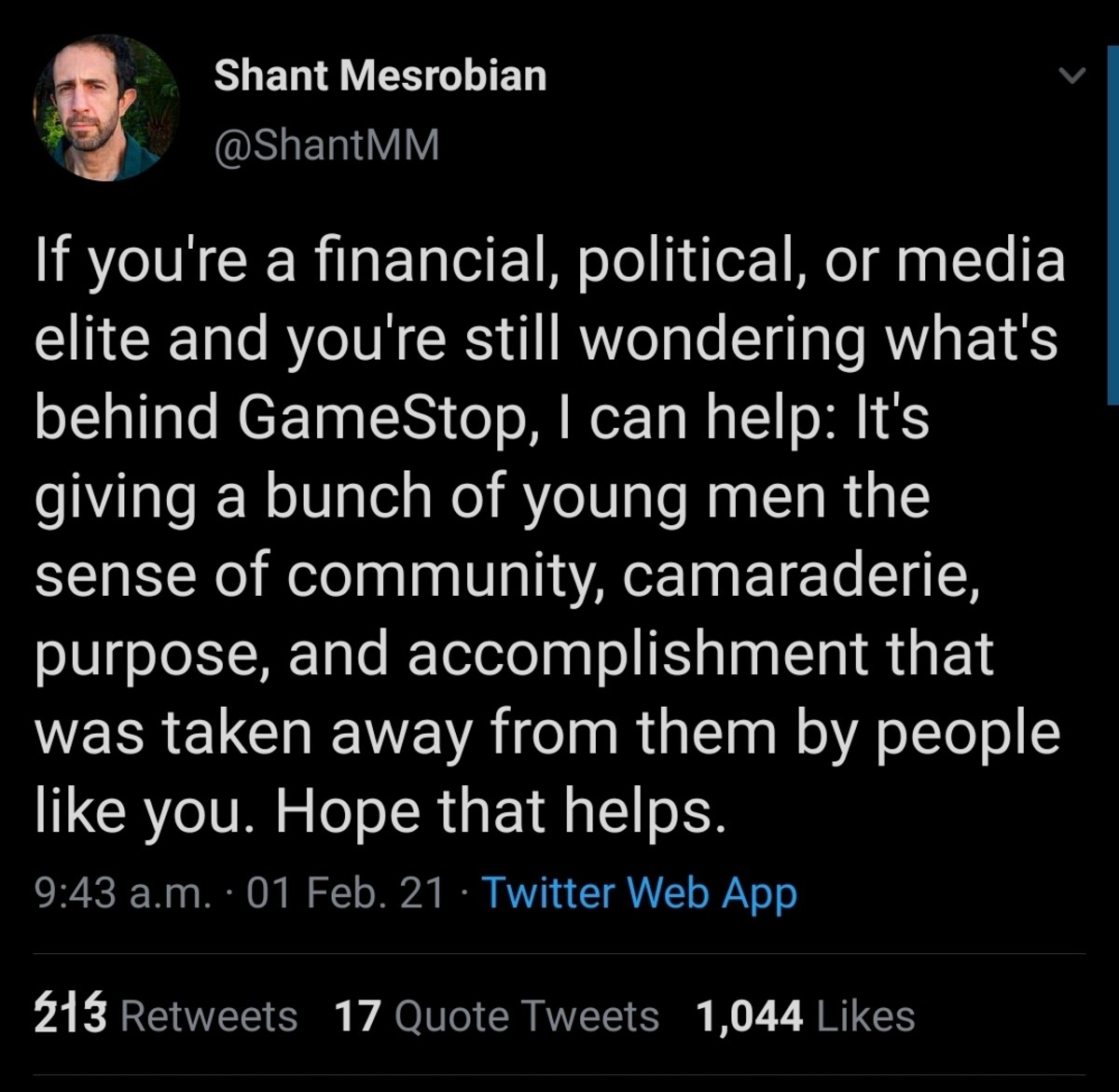The image size is (1119, 1092).
Task: Open the 9:43 a.m. timestamp
Action: click(122, 893)
